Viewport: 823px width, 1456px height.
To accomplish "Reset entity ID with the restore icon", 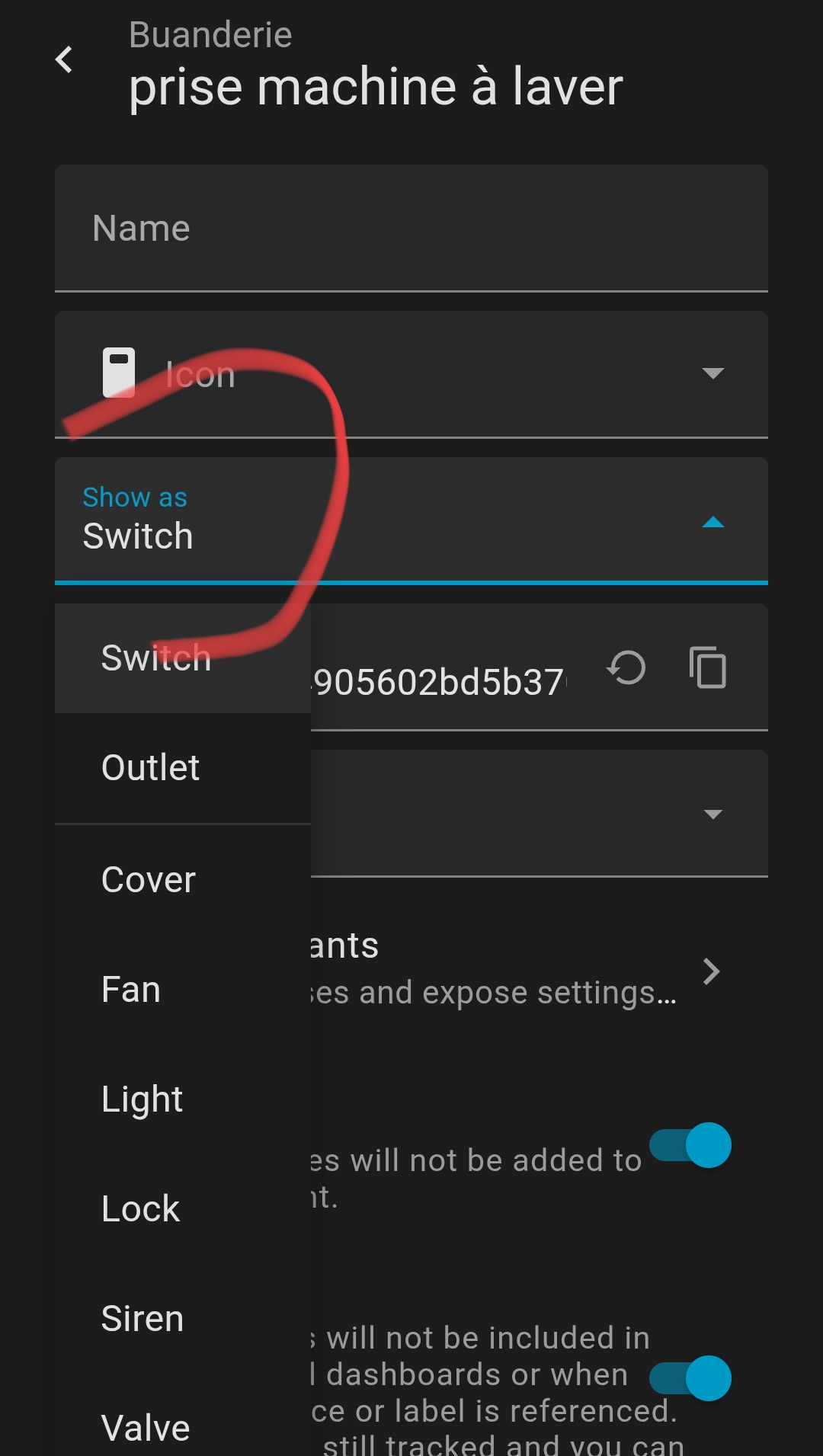I will (626, 668).
